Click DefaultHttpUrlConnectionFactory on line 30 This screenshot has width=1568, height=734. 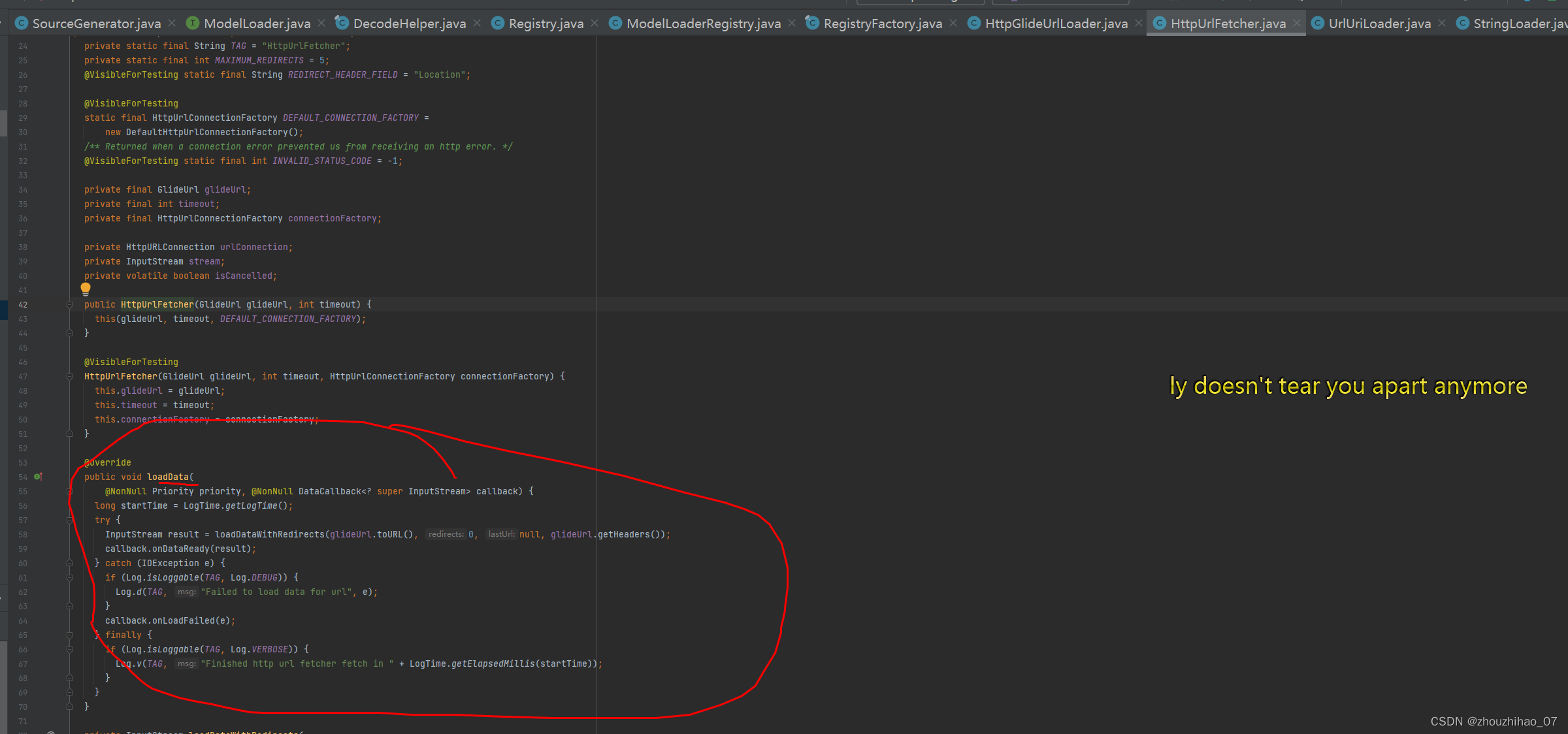(207, 132)
